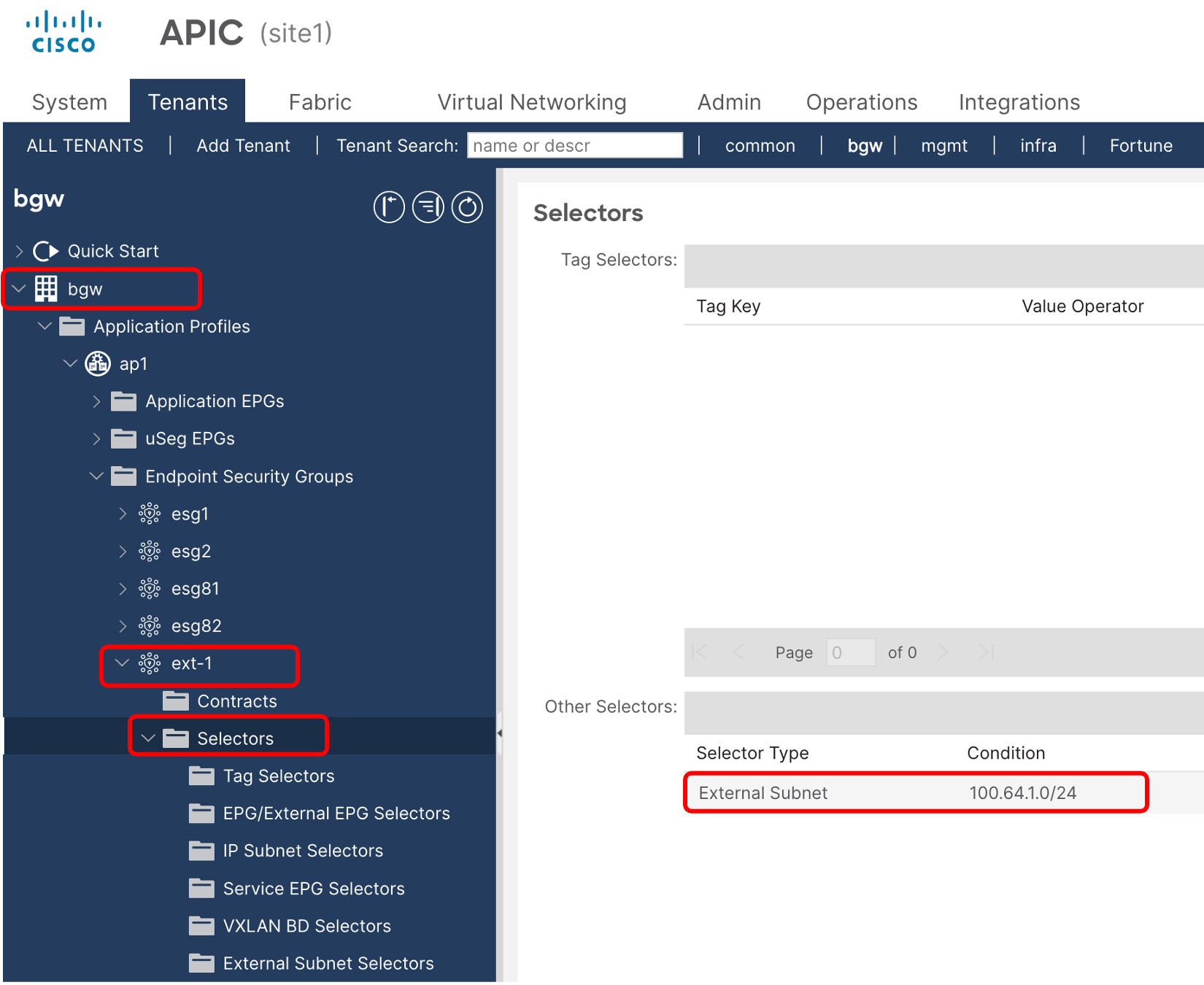Switch to the Fabric tab
Screen dimensions: 1204x985
point(320,102)
